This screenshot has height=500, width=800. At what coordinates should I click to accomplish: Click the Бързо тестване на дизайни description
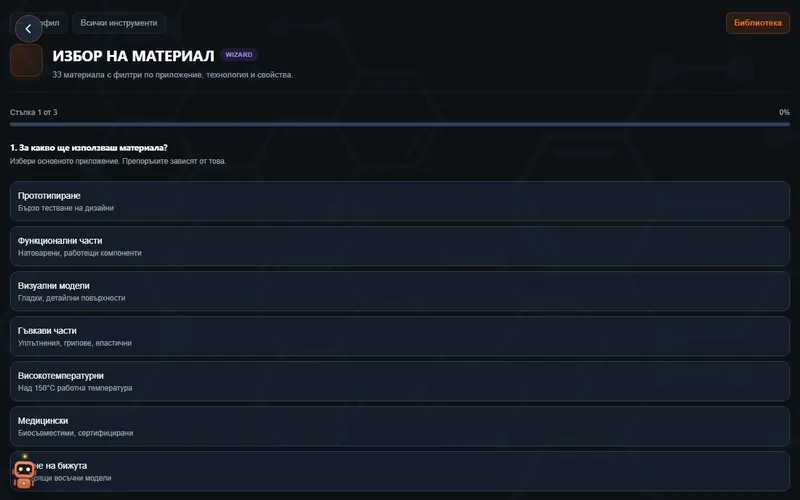pos(66,208)
